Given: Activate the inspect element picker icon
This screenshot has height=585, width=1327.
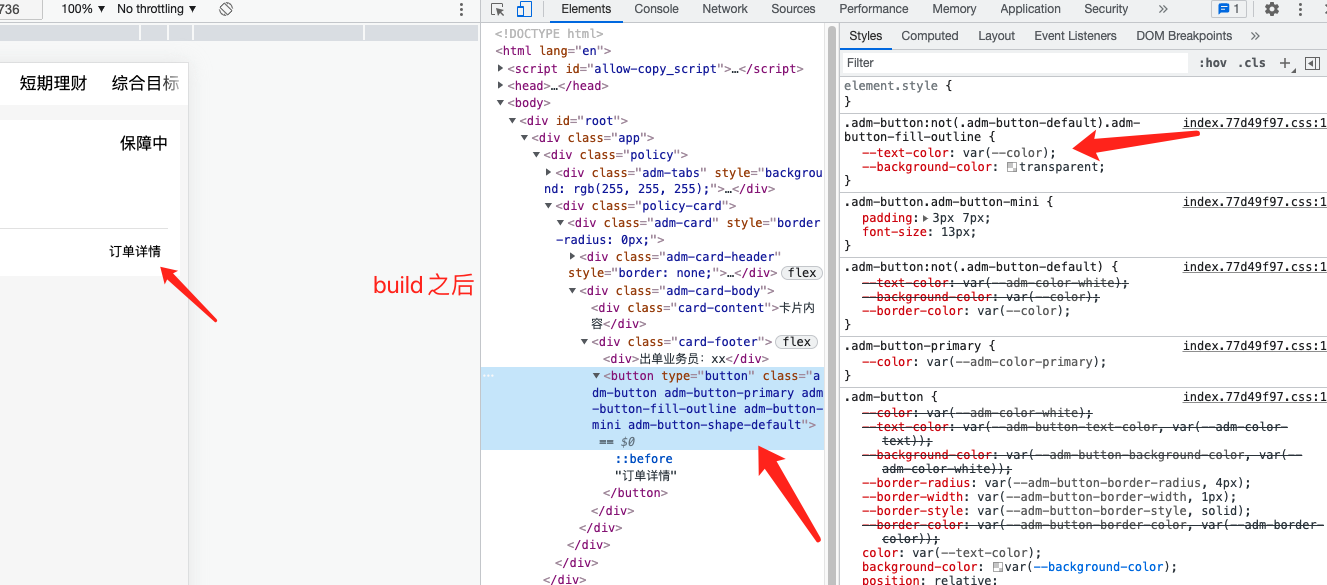Looking at the screenshot, I should tap(498, 9).
